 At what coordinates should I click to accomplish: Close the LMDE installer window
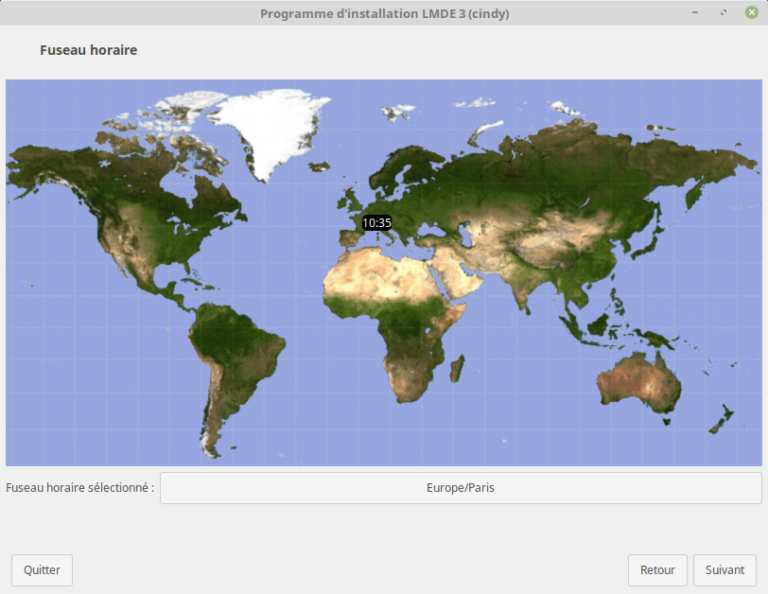coord(751,13)
